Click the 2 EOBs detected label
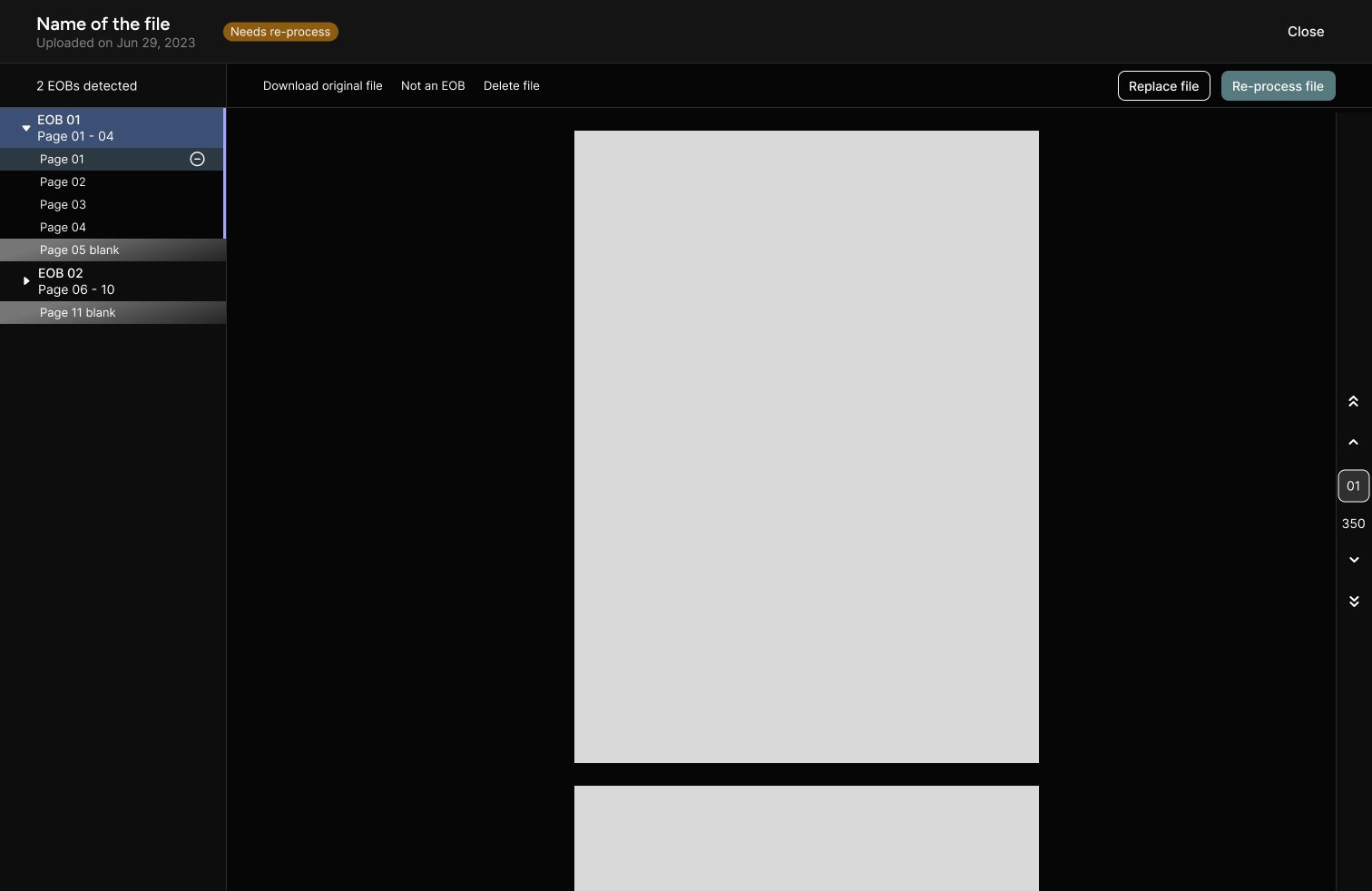1372x891 pixels. tap(87, 85)
